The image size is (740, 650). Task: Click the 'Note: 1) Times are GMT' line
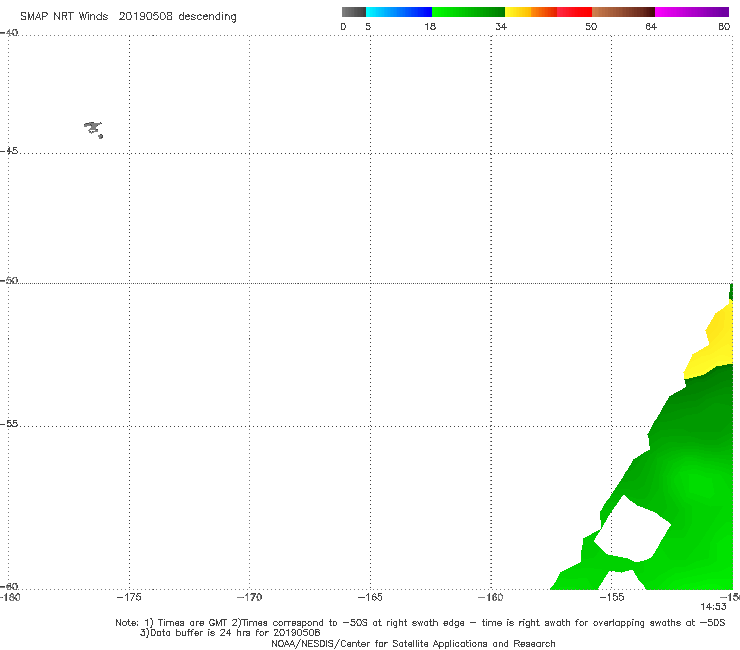[x=420, y=623]
